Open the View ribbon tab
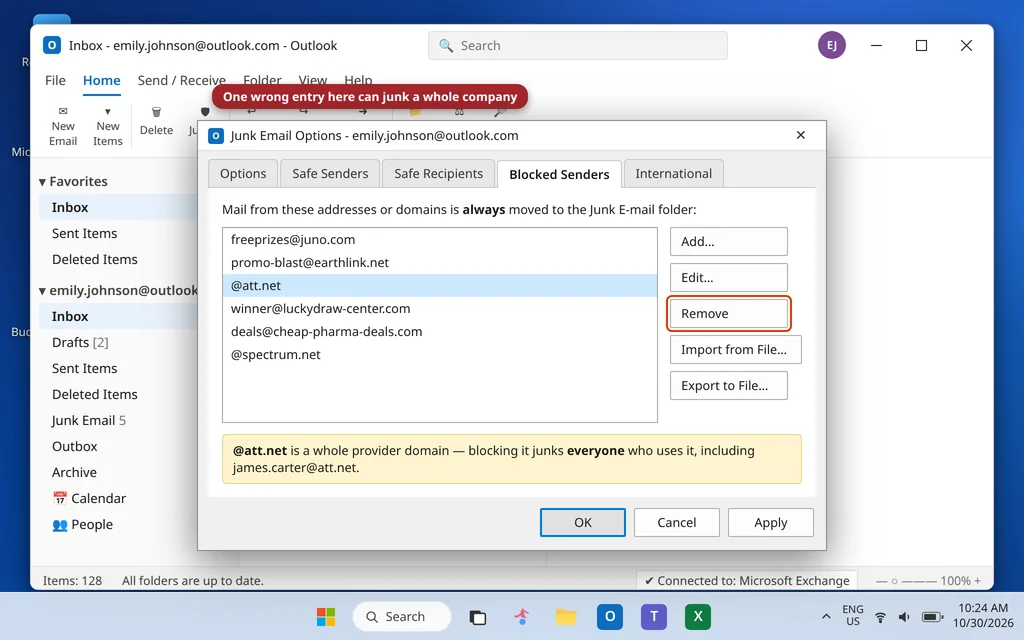1024x640 pixels. (x=312, y=80)
